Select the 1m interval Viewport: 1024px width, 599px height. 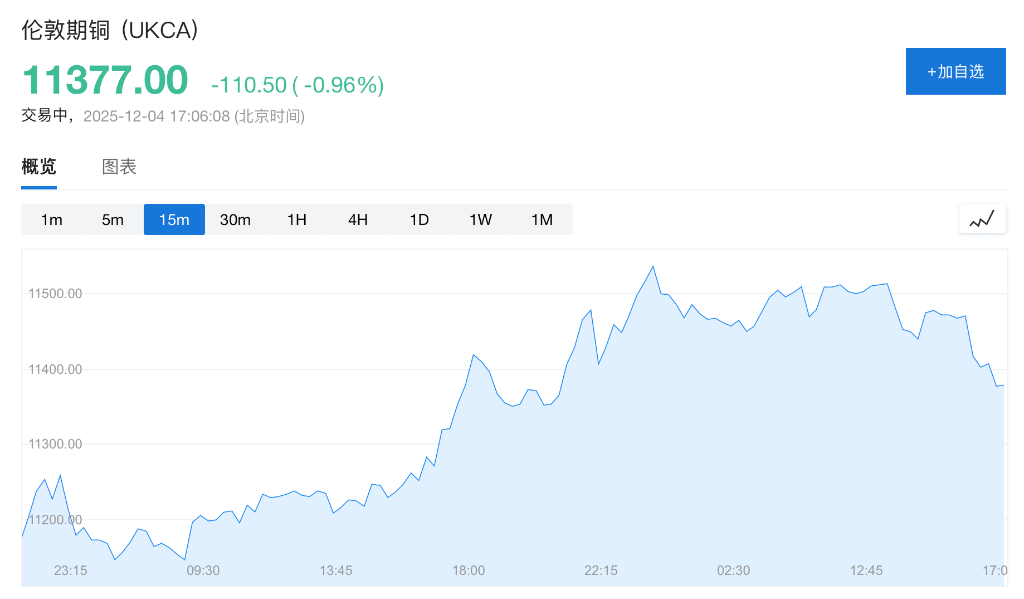pyautogui.click(x=52, y=220)
